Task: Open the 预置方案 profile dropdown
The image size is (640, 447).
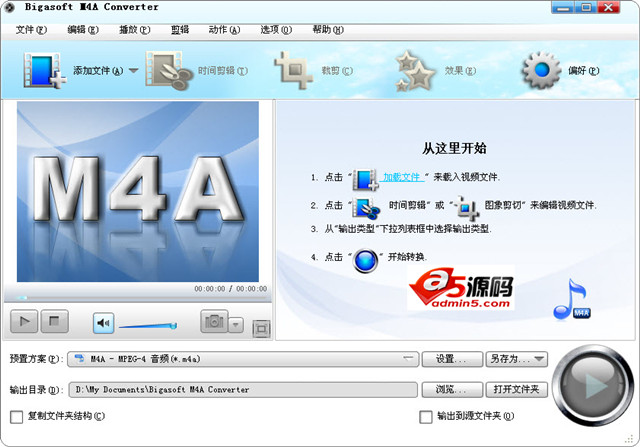Action: (x=243, y=359)
